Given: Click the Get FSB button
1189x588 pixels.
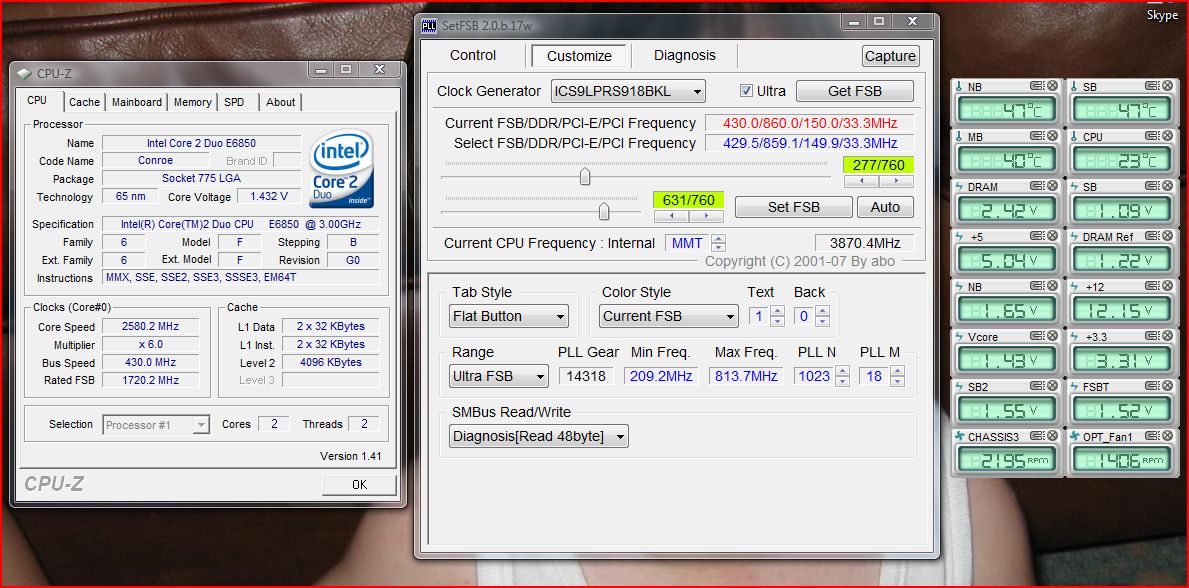Looking at the screenshot, I should point(855,91).
